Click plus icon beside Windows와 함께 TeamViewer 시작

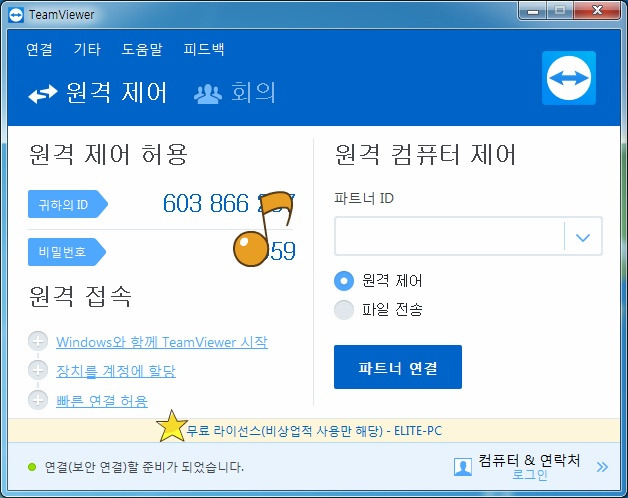pos(38,341)
